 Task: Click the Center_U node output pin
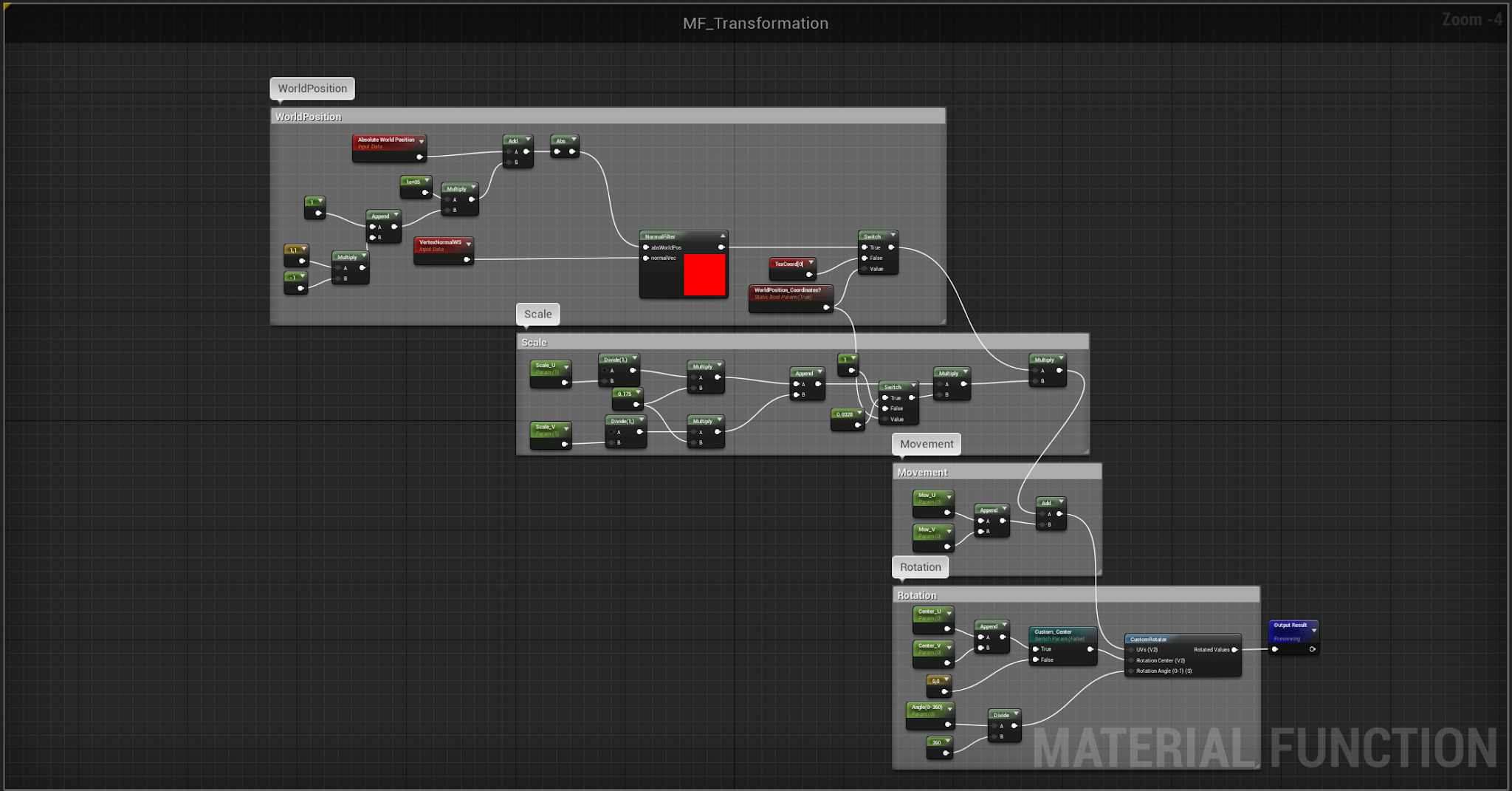pos(947,629)
